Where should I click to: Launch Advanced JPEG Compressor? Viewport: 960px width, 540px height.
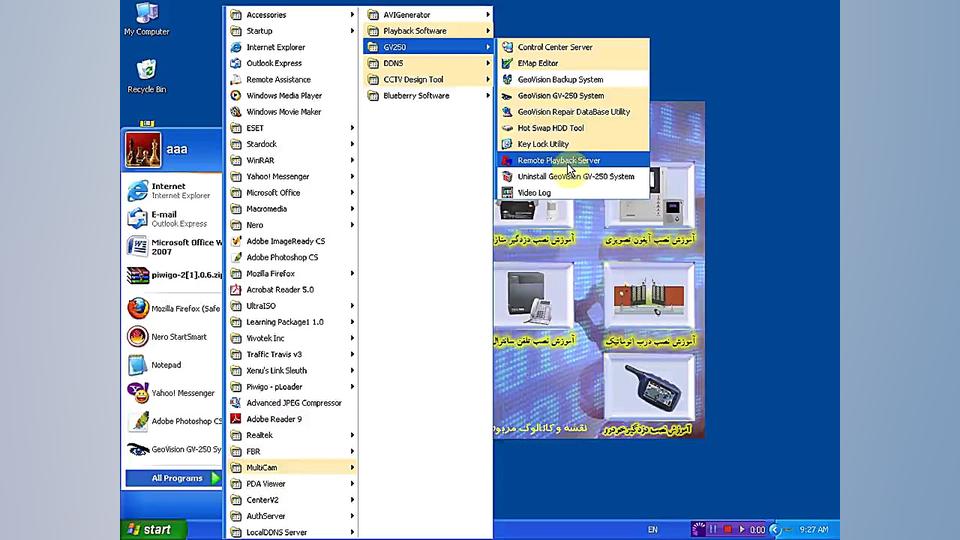tap(291, 403)
